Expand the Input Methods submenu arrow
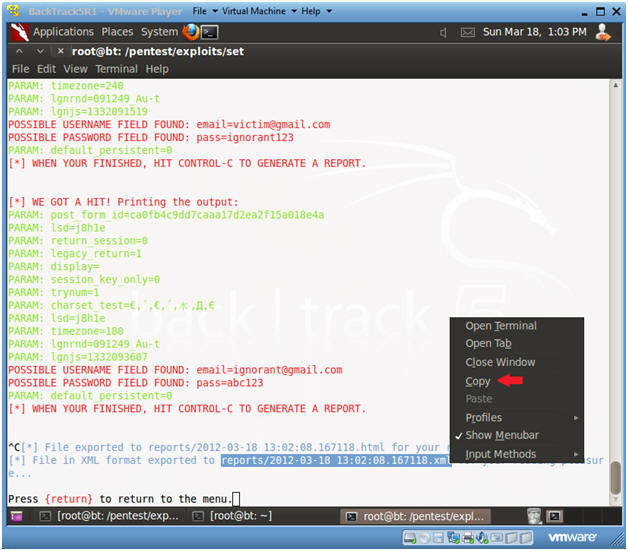 [576, 454]
